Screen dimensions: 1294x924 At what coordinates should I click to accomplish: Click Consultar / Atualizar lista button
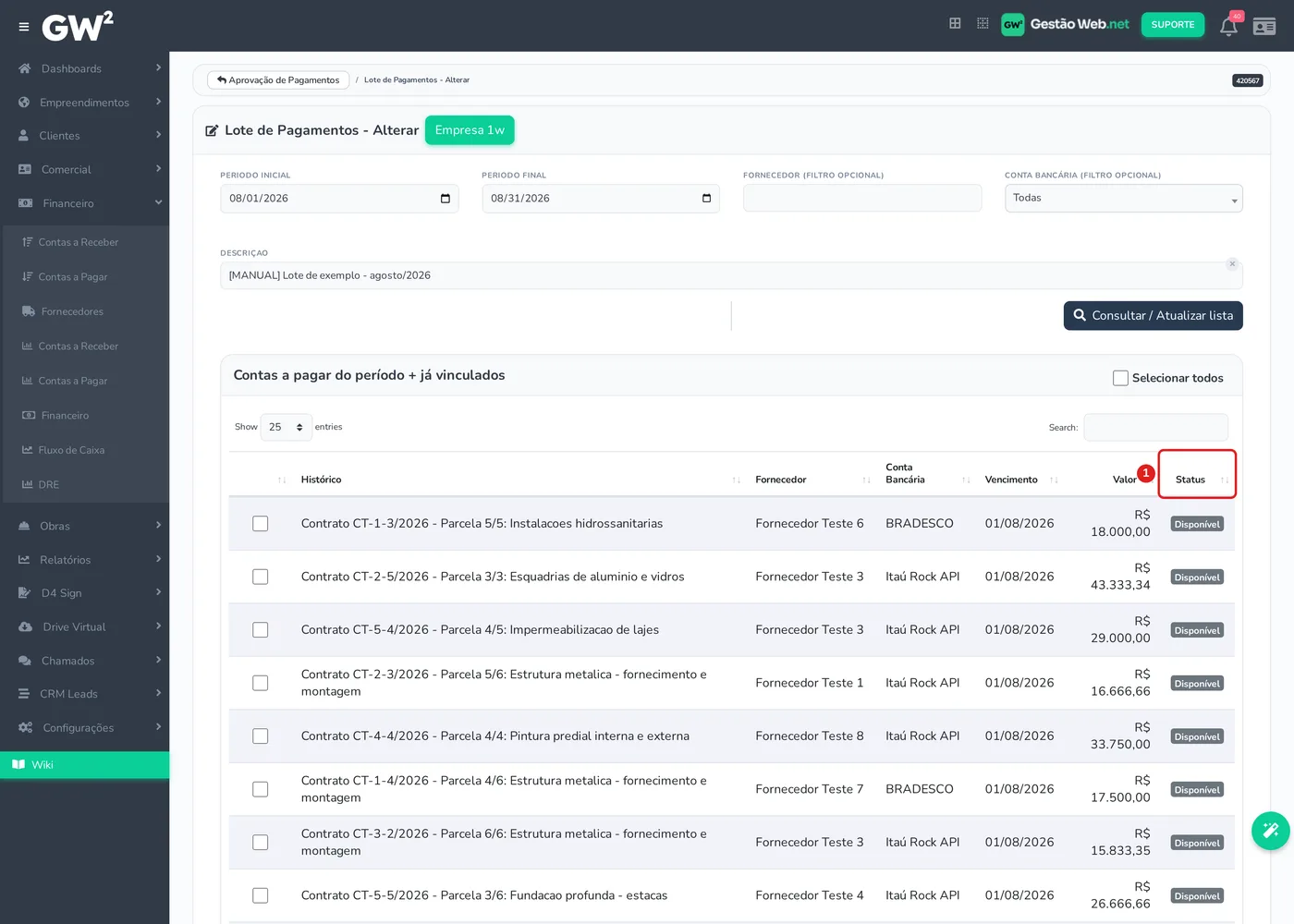[x=1153, y=316]
